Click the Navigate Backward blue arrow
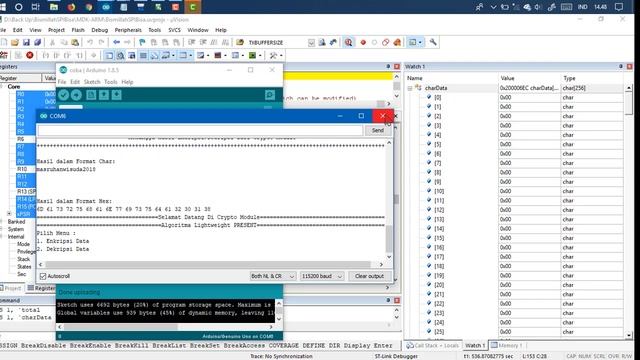This screenshot has width=640, height=360. coord(116,42)
